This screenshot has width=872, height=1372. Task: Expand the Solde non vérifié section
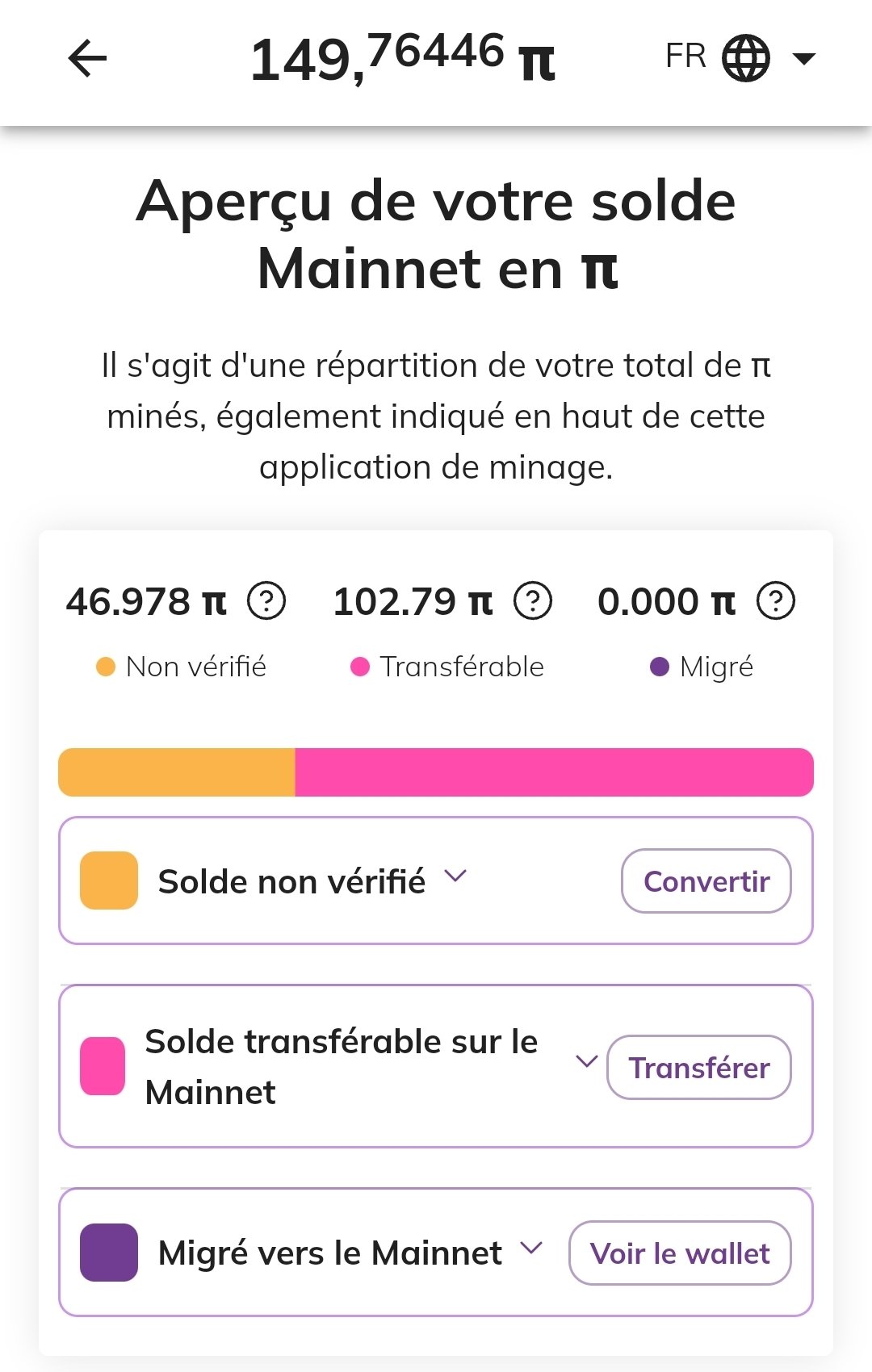point(456,876)
